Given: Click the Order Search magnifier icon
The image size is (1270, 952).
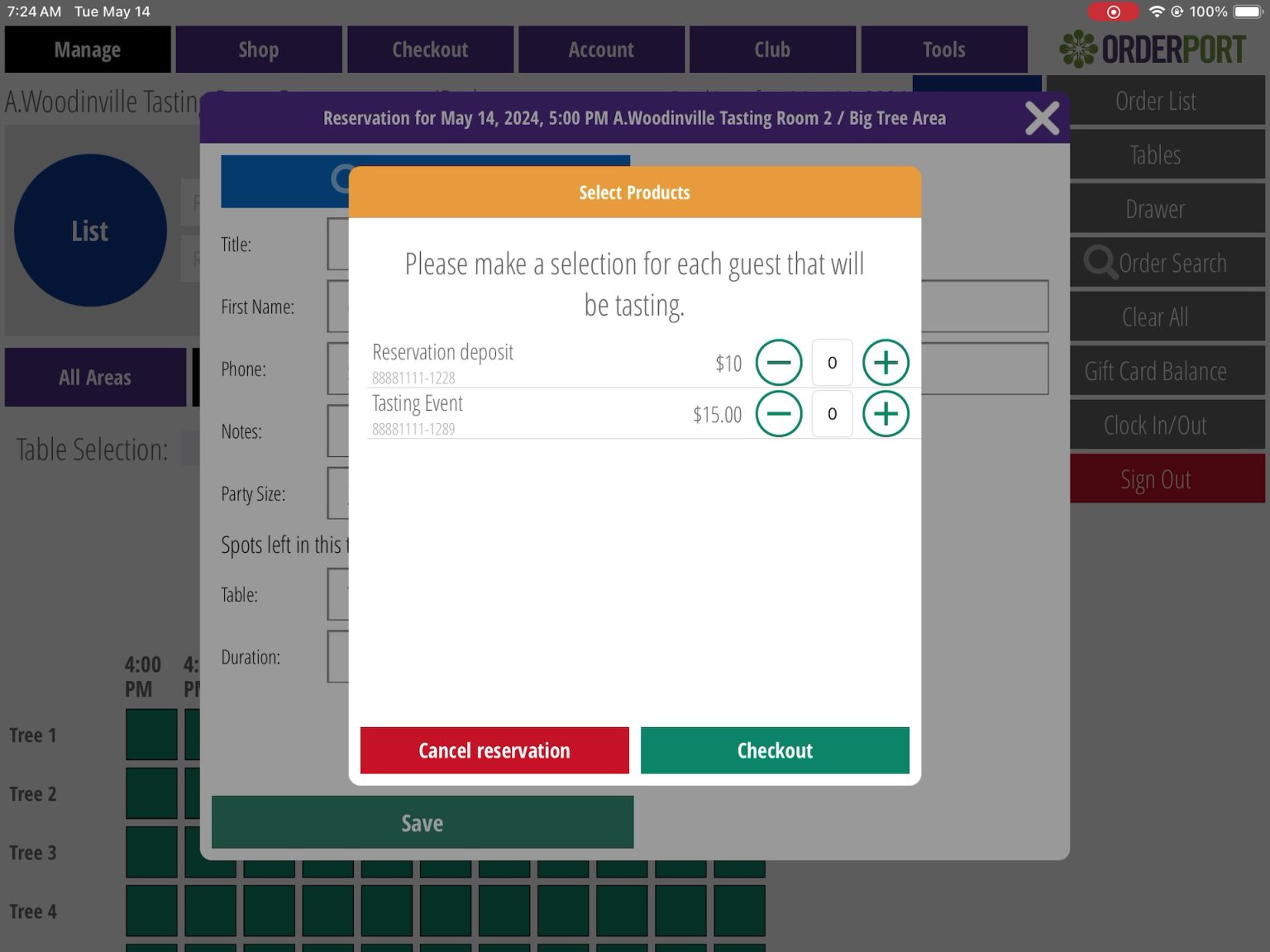Looking at the screenshot, I should coord(1100,262).
